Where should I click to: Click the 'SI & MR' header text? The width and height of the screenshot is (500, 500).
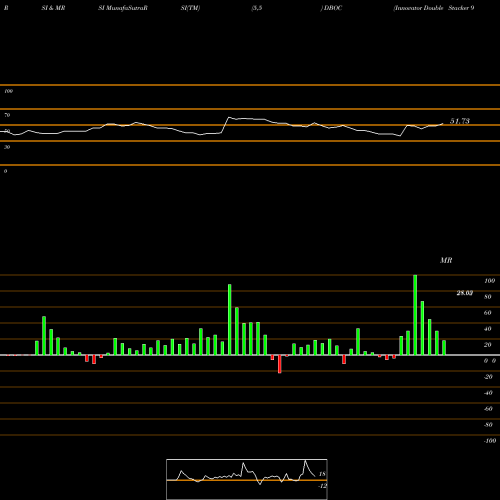(x=53, y=8)
